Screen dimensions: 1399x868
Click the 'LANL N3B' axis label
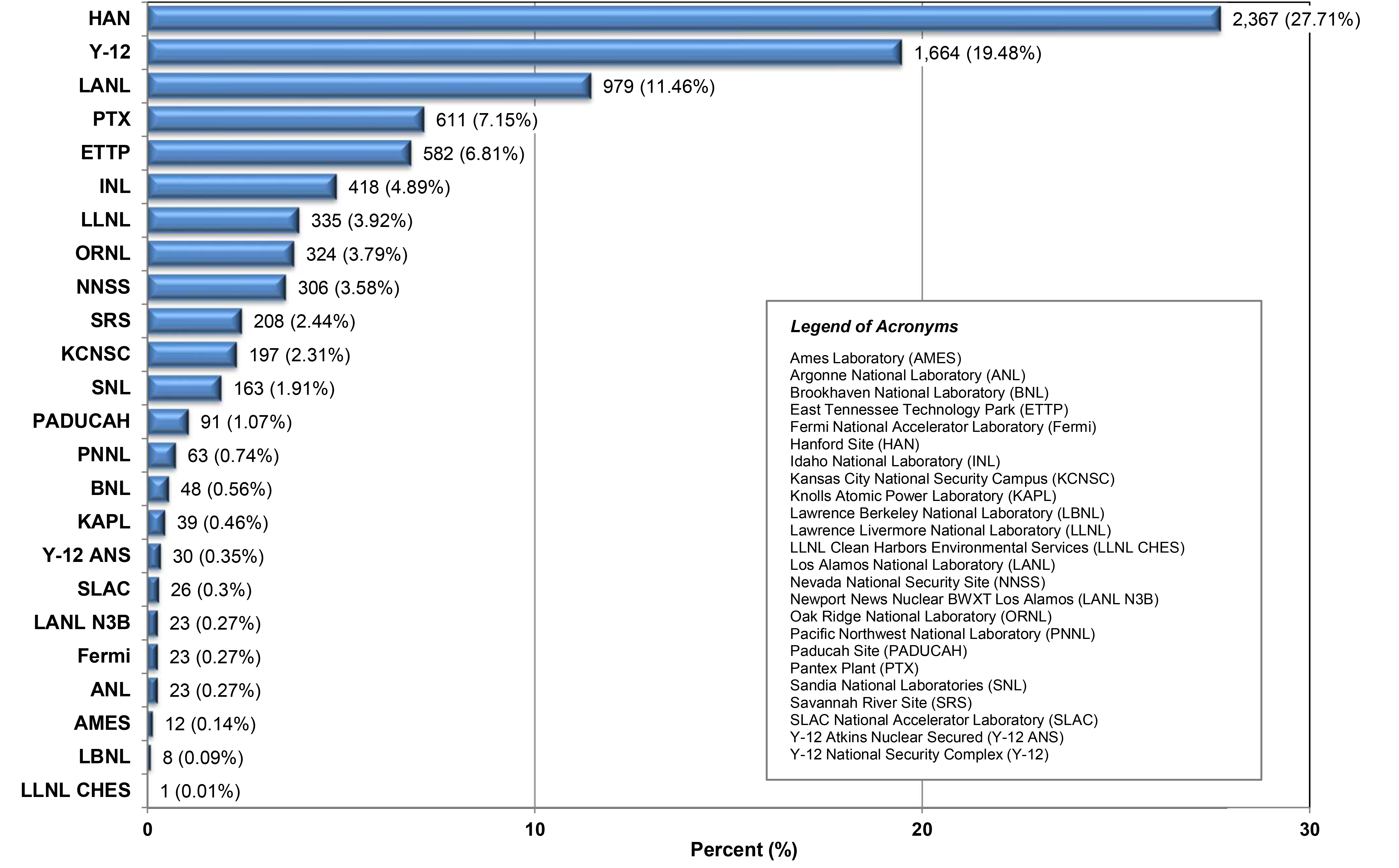pos(82,622)
